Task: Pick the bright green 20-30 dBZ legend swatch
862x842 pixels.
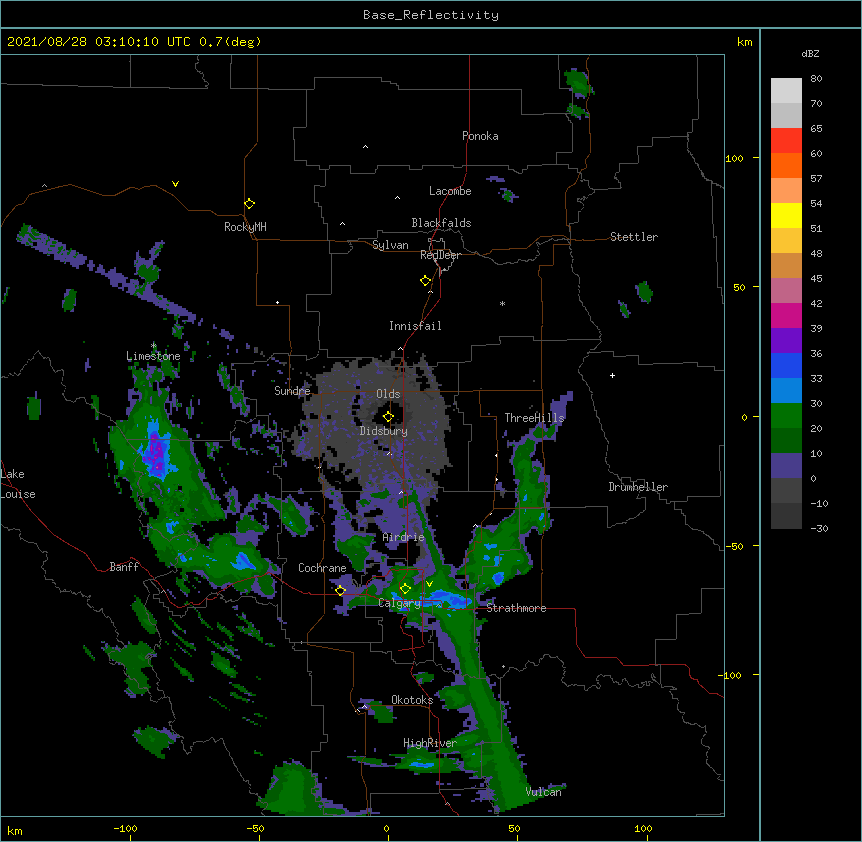Action: 786,416
